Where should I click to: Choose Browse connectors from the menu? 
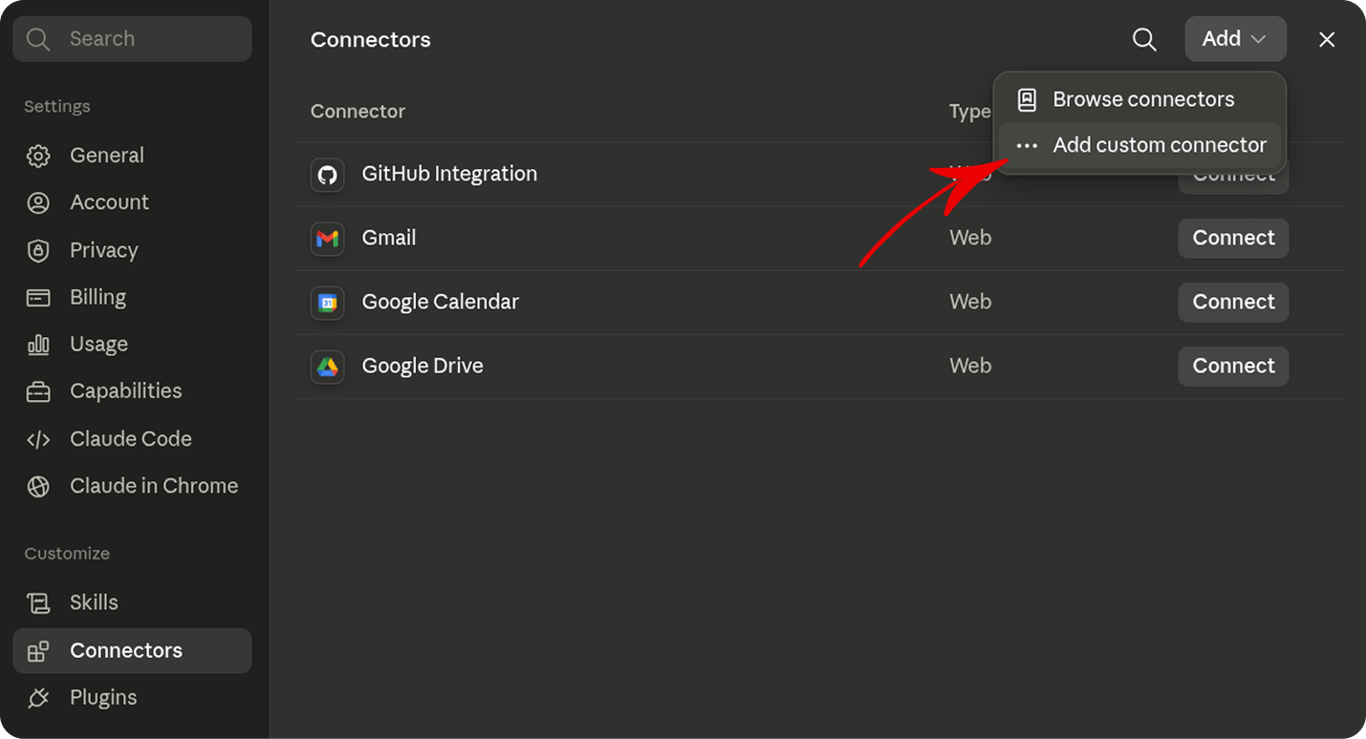1140,99
